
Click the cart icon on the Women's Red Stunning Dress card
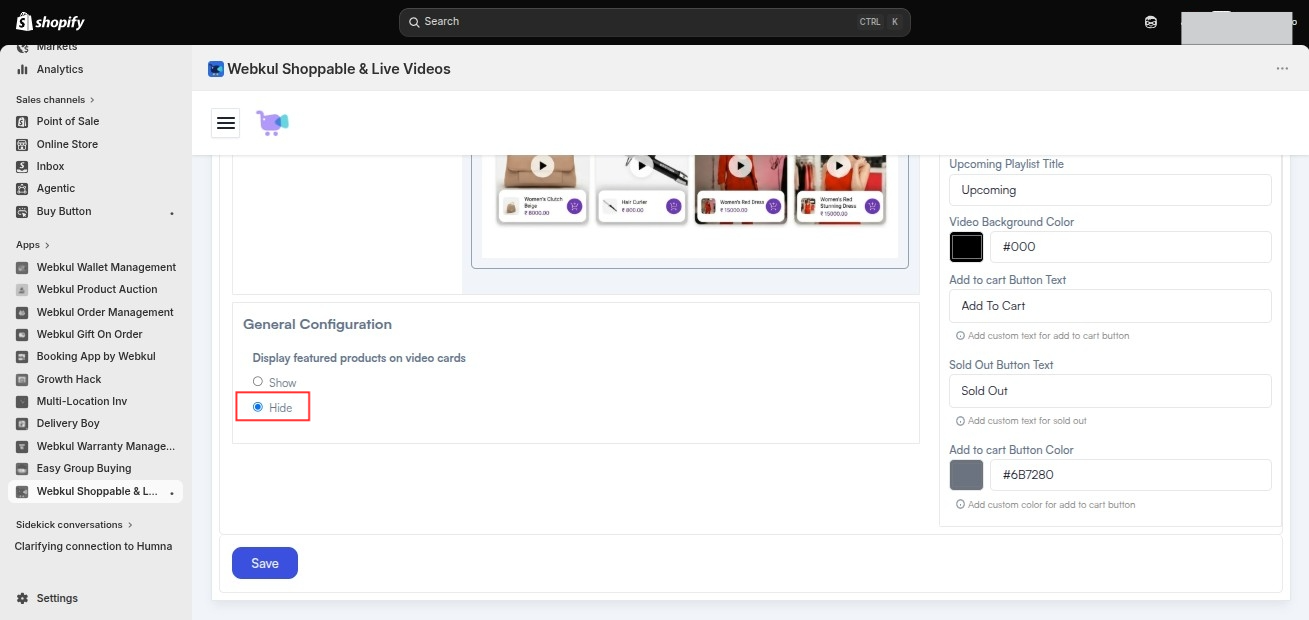tap(872, 206)
